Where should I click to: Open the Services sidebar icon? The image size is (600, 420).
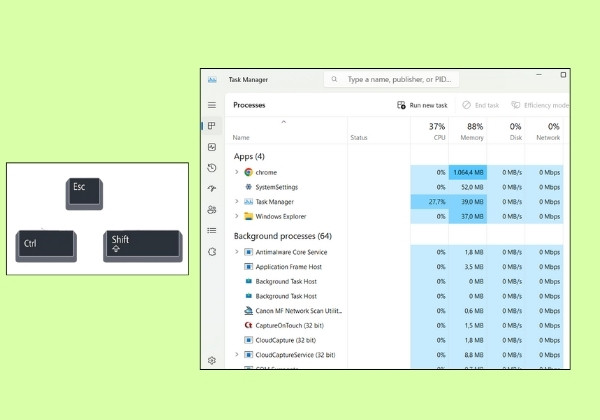212,252
